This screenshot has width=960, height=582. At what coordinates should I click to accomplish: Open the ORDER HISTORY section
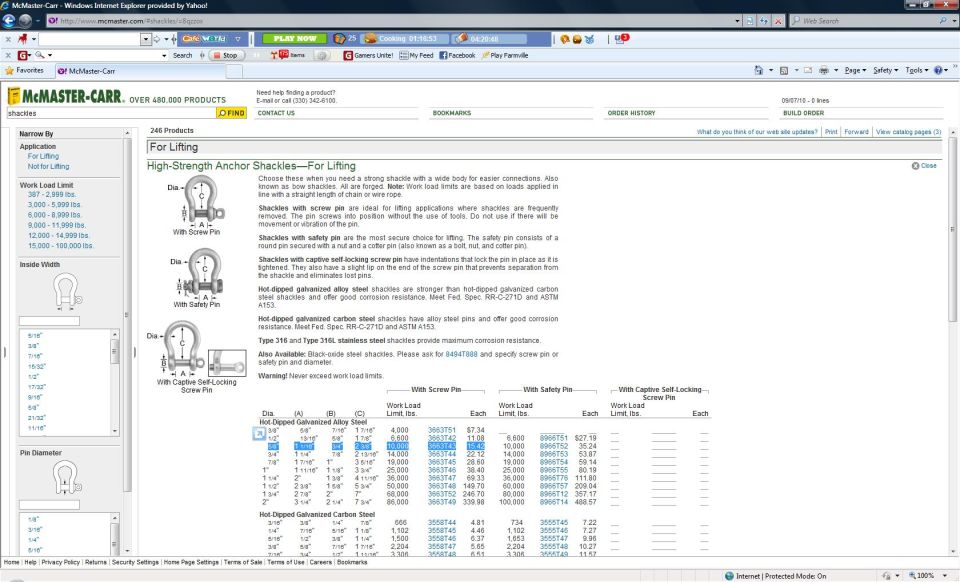[631, 113]
